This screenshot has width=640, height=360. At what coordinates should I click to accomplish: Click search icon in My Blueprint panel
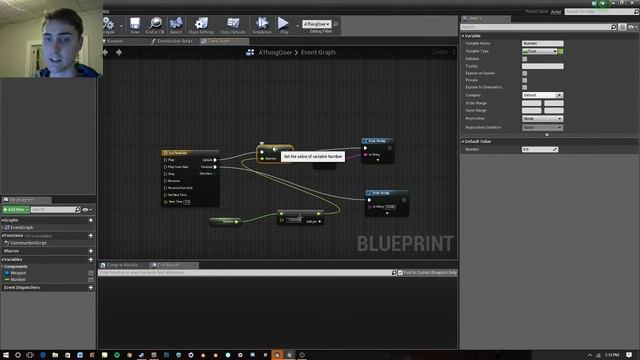(78, 209)
